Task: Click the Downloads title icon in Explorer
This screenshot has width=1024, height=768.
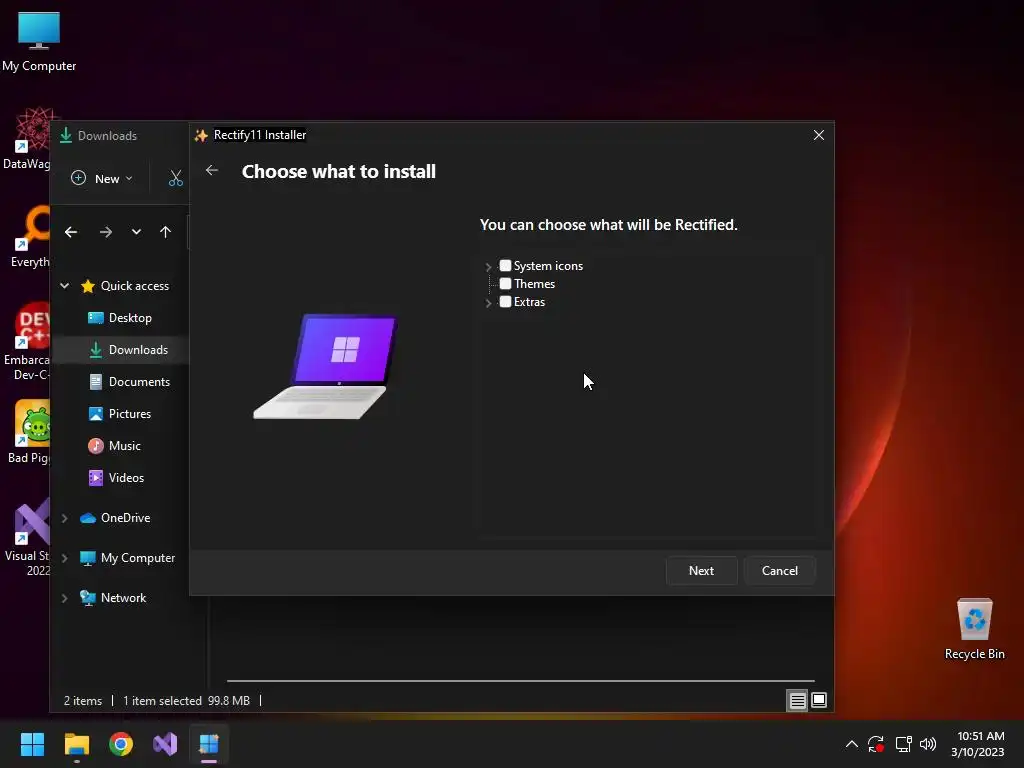Action: point(66,135)
